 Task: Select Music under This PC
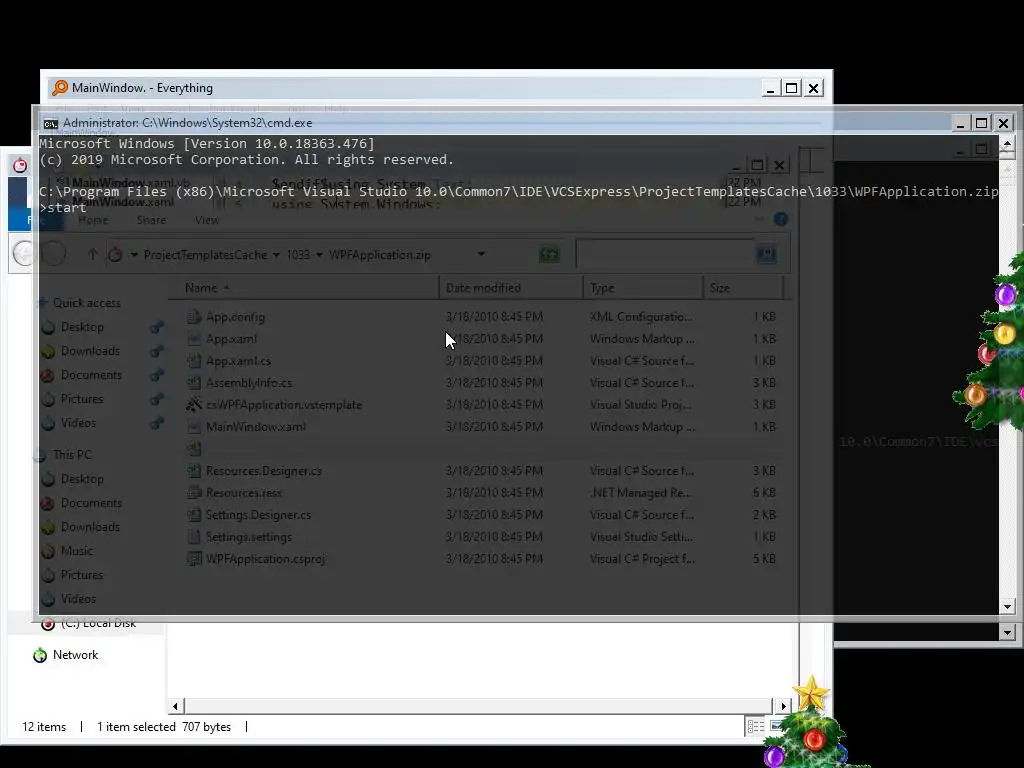tap(77, 551)
